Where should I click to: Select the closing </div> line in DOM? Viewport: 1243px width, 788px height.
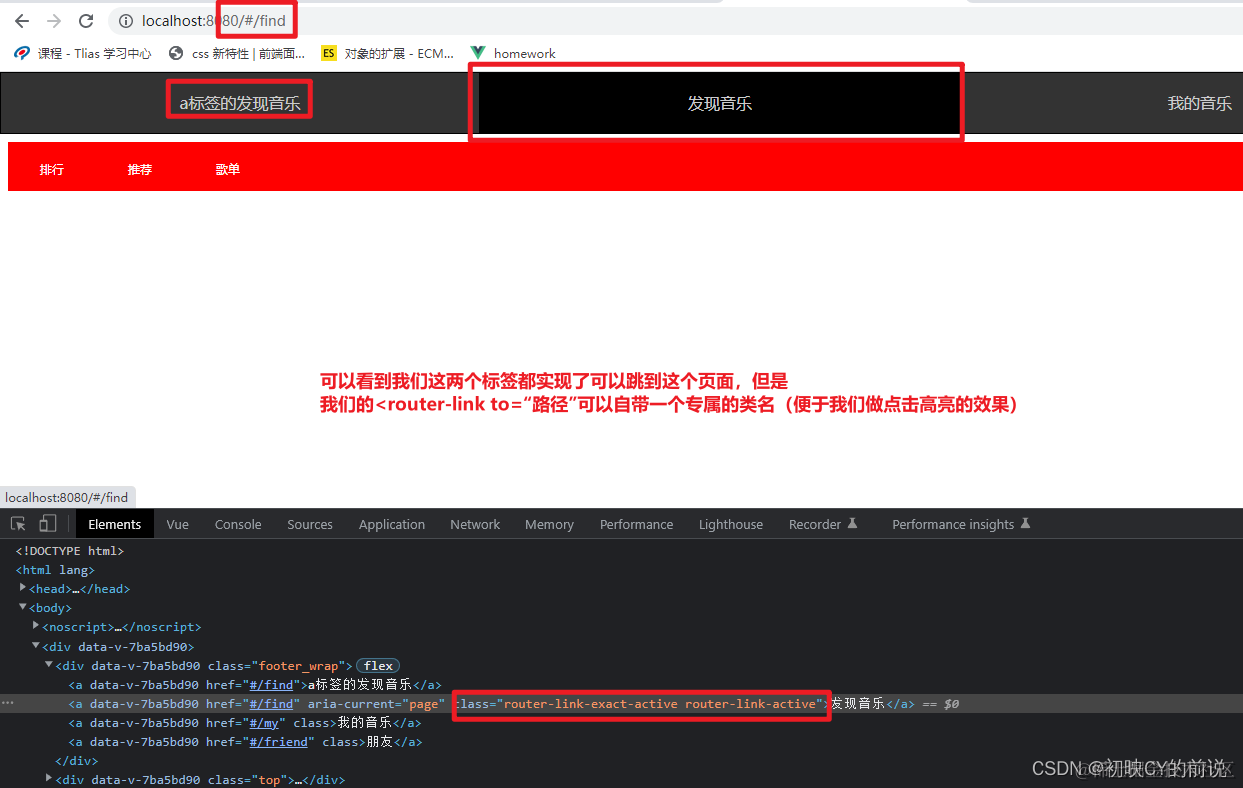(x=75, y=761)
